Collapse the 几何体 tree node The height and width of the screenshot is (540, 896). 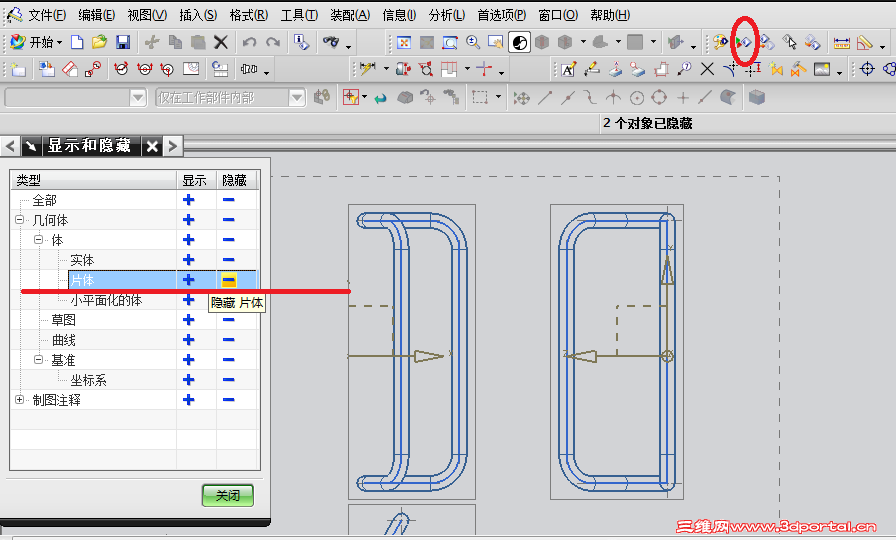point(19,219)
